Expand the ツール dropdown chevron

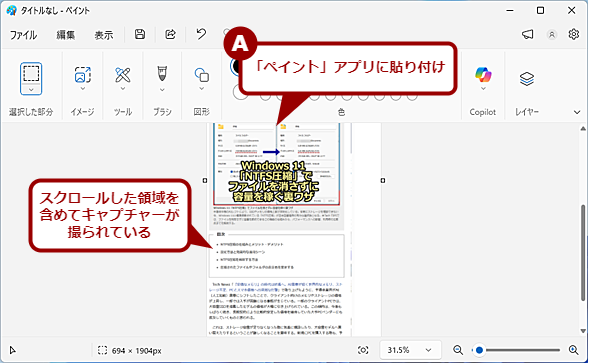pyautogui.click(x=123, y=89)
